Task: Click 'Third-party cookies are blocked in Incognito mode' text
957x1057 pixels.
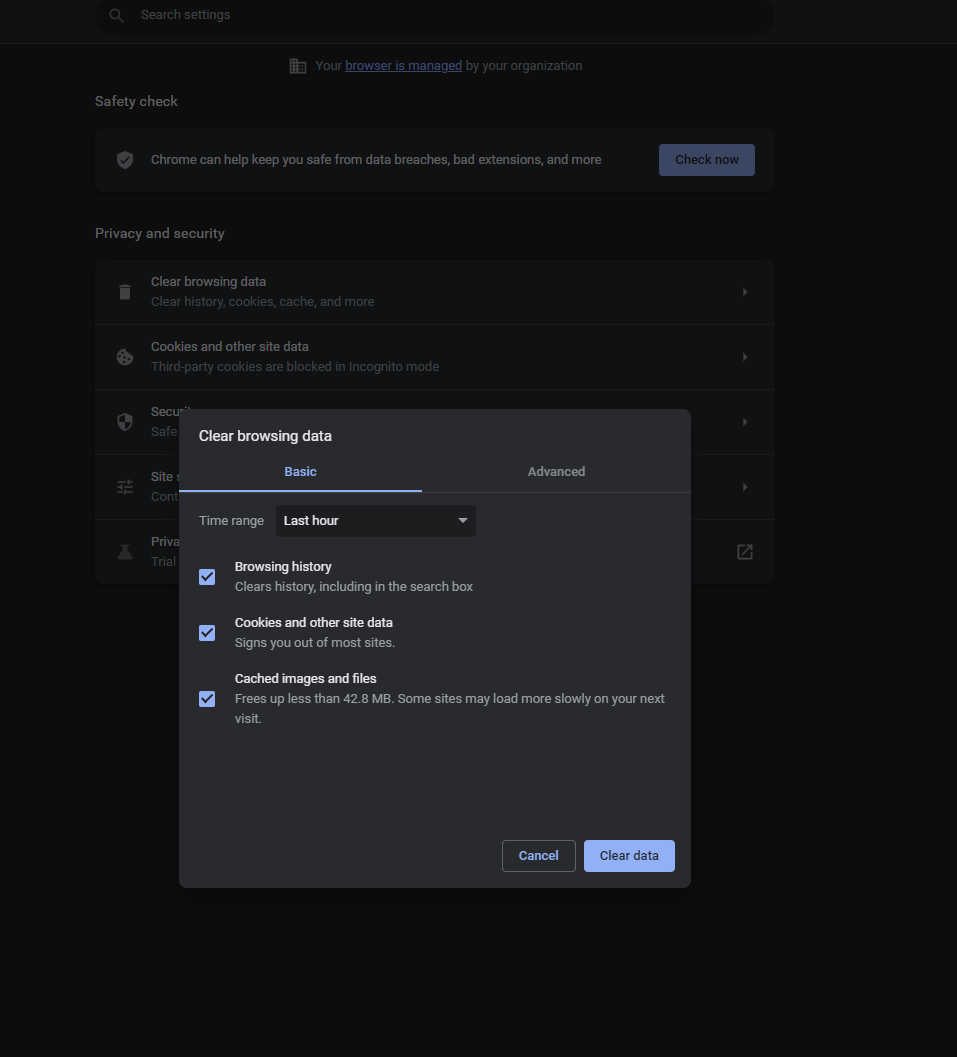Action: (295, 367)
